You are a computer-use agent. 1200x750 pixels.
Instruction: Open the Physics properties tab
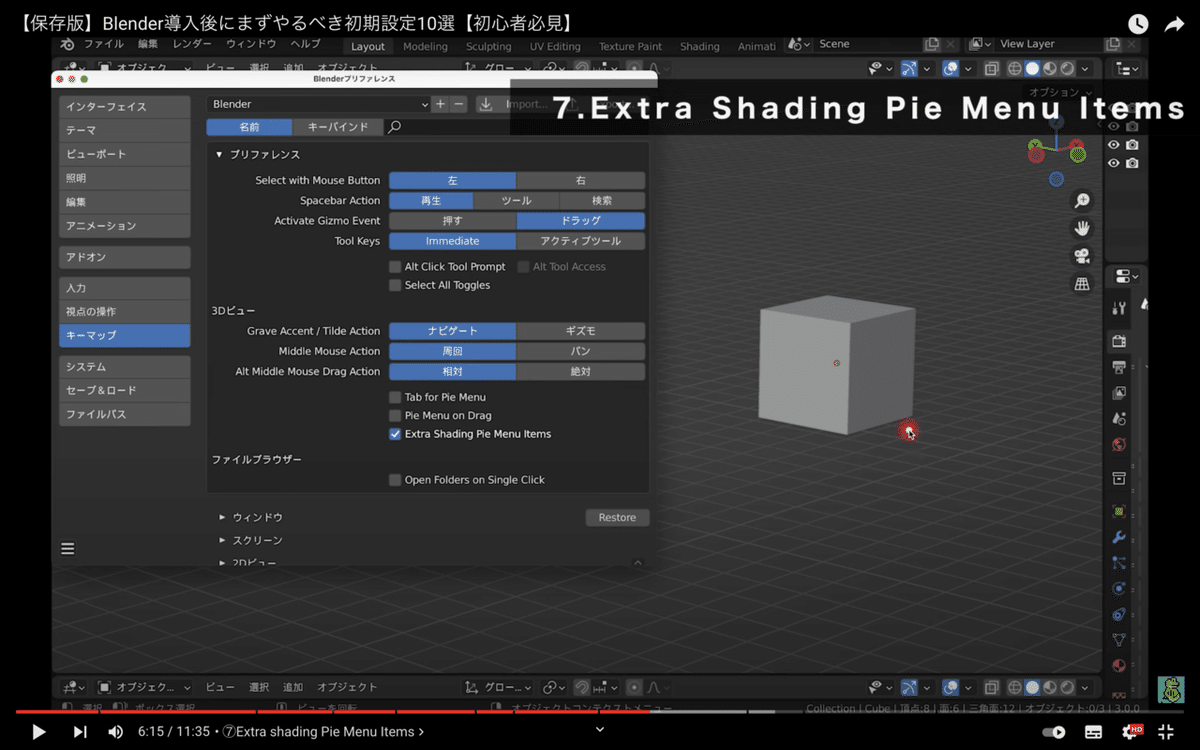pos(1119,588)
